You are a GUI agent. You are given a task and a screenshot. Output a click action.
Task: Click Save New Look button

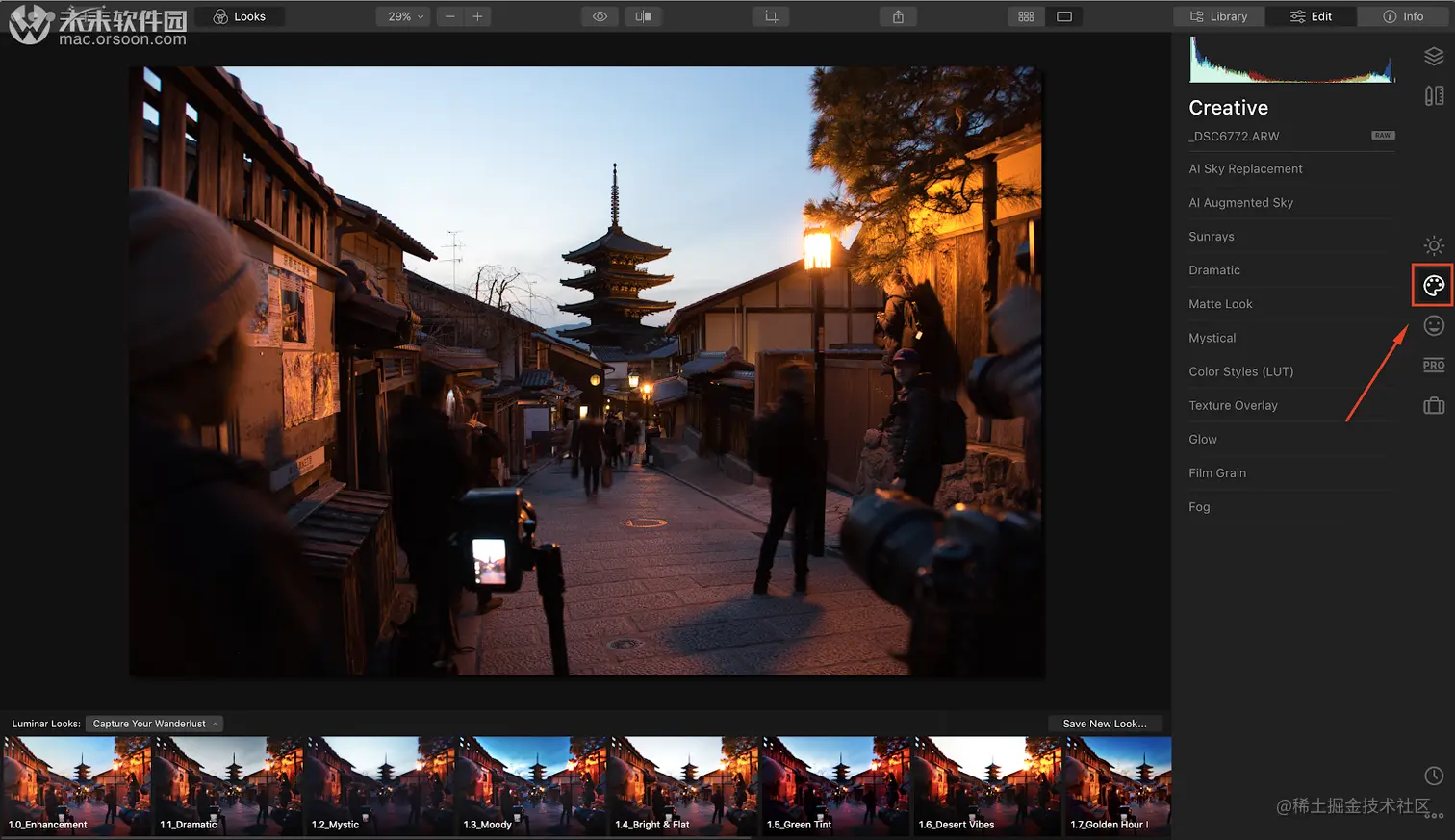coord(1104,724)
